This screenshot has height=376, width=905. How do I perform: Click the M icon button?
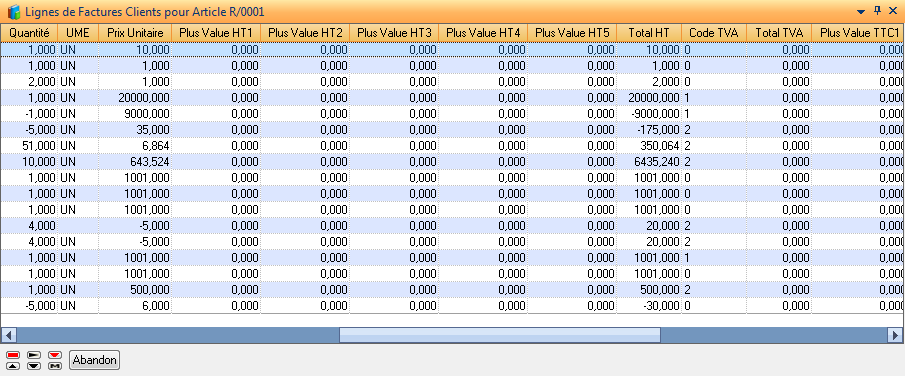(x=55, y=366)
